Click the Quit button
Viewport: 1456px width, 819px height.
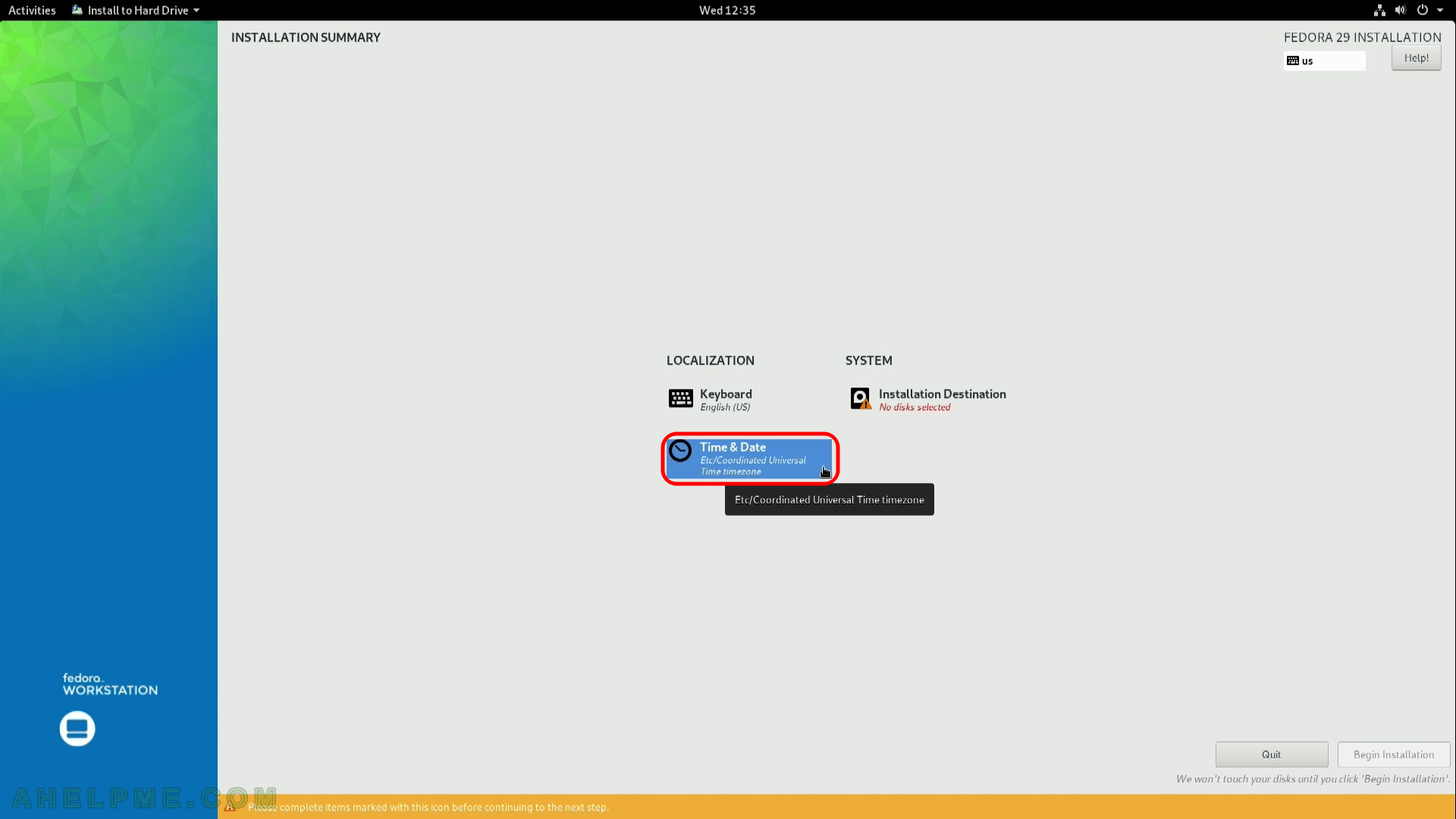pos(1272,755)
